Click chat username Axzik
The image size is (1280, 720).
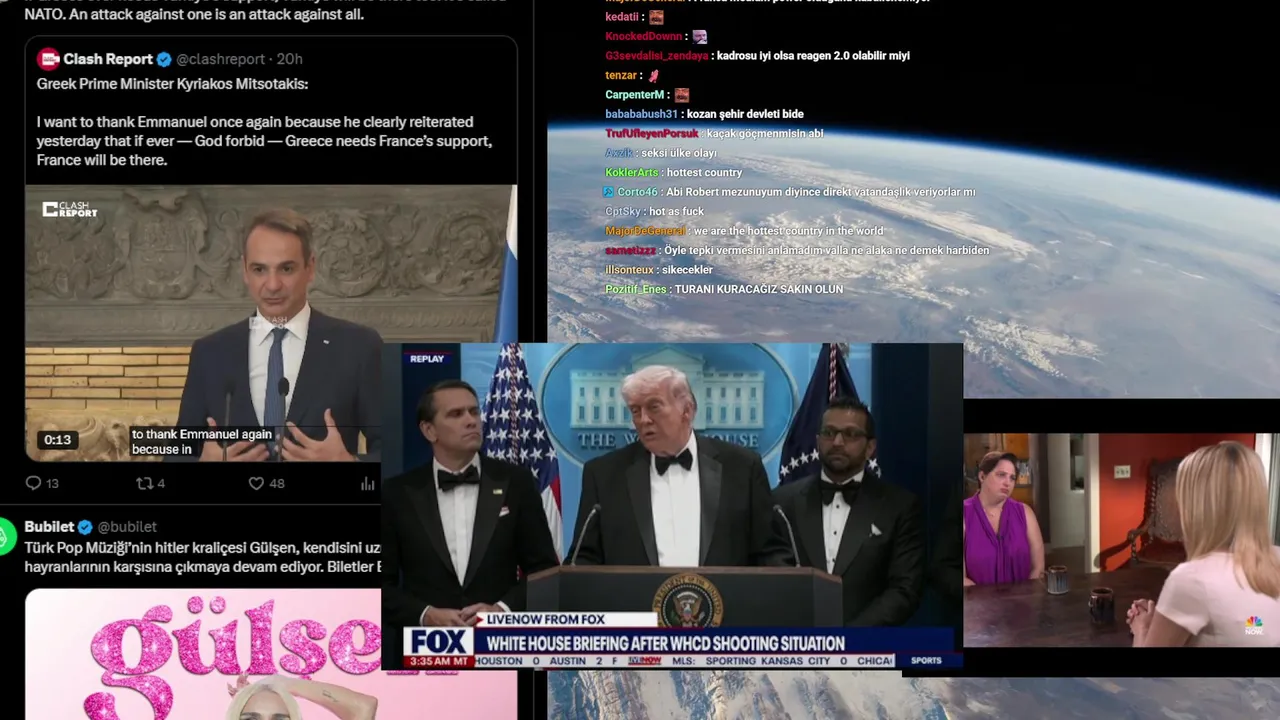619,153
